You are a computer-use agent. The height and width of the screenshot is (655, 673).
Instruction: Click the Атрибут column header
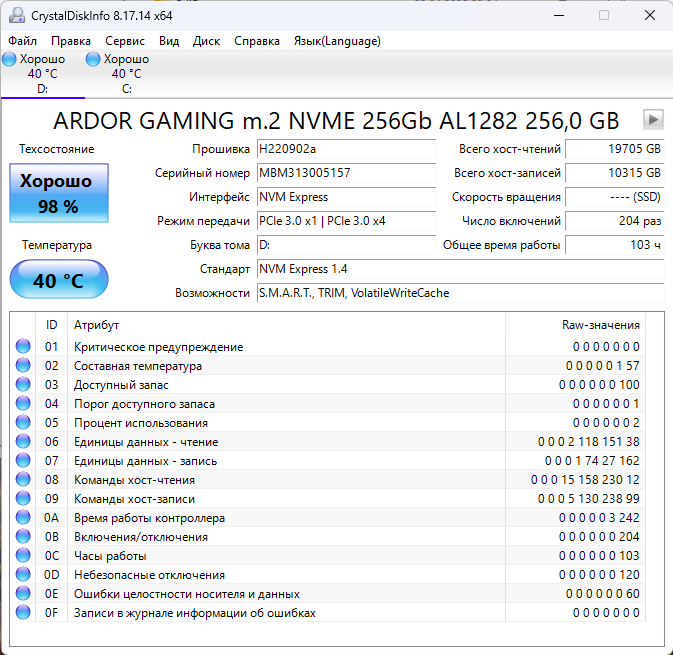[96, 325]
